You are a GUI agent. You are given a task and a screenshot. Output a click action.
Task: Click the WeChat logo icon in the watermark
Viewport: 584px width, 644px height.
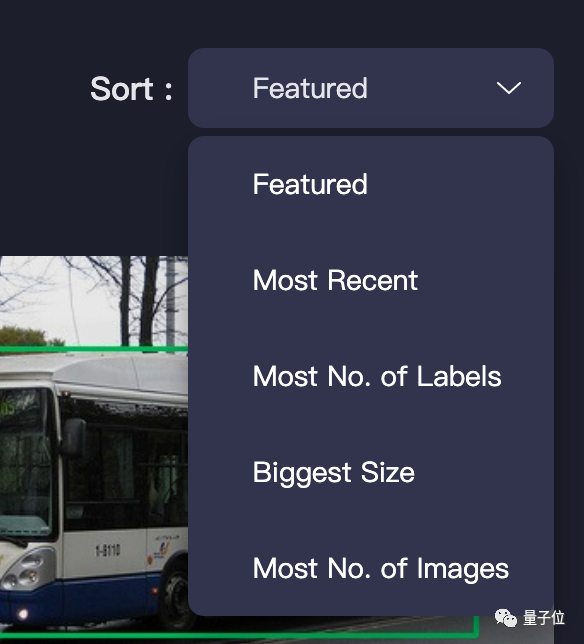(x=506, y=618)
